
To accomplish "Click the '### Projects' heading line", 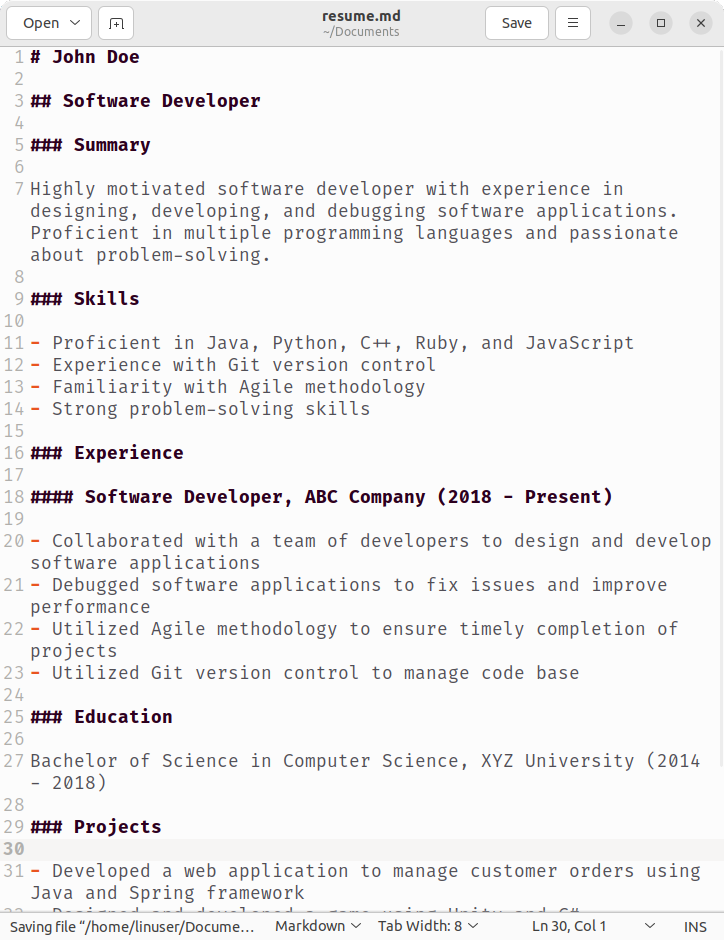I will [96, 827].
